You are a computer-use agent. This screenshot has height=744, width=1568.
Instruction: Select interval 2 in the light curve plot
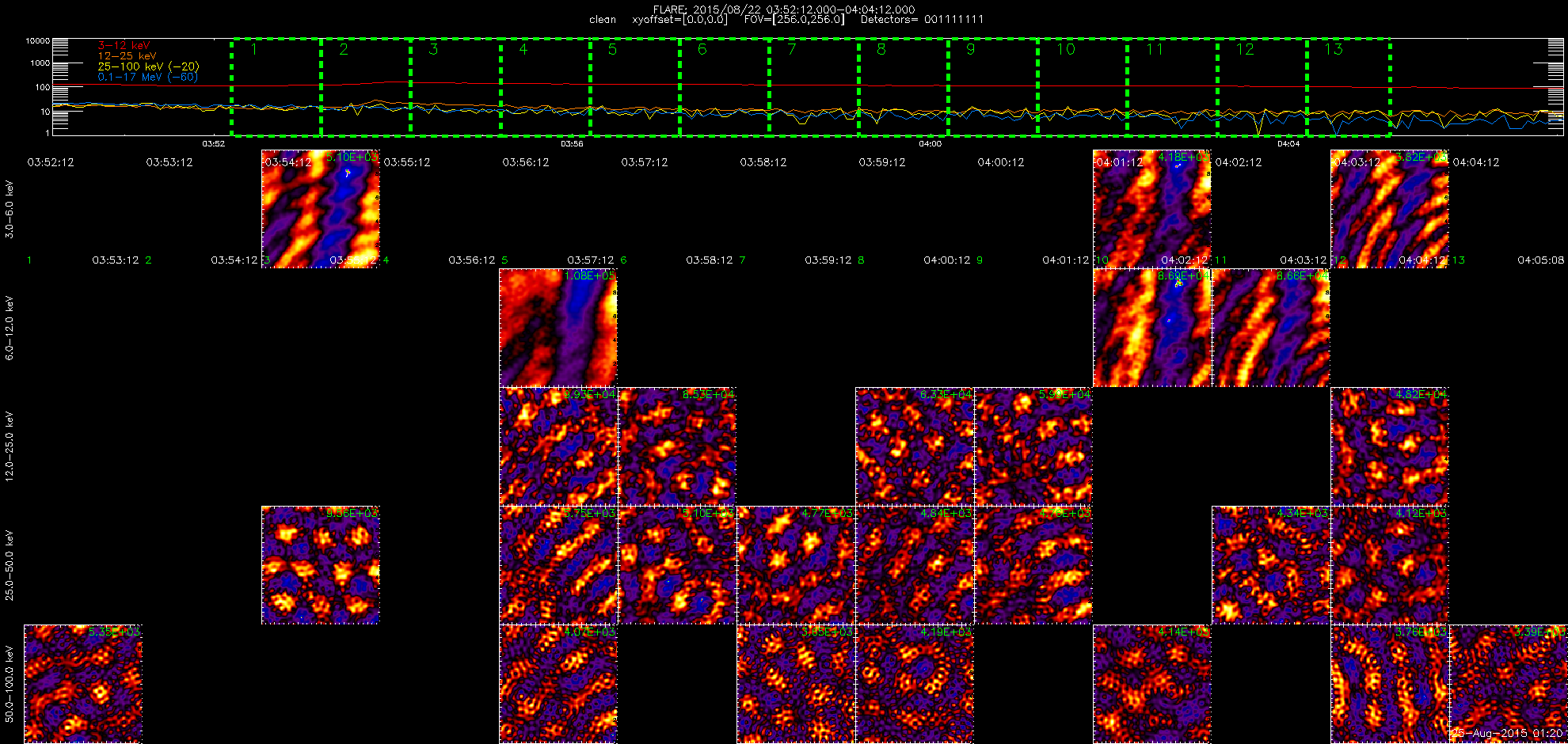(366, 87)
